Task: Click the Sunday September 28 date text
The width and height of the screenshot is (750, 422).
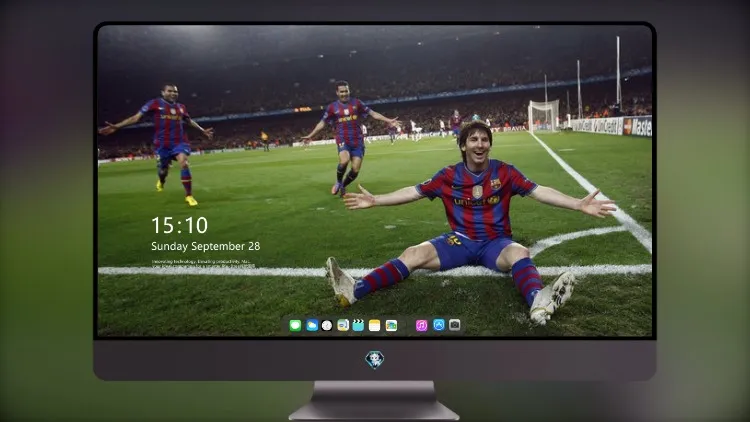Action: point(206,246)
